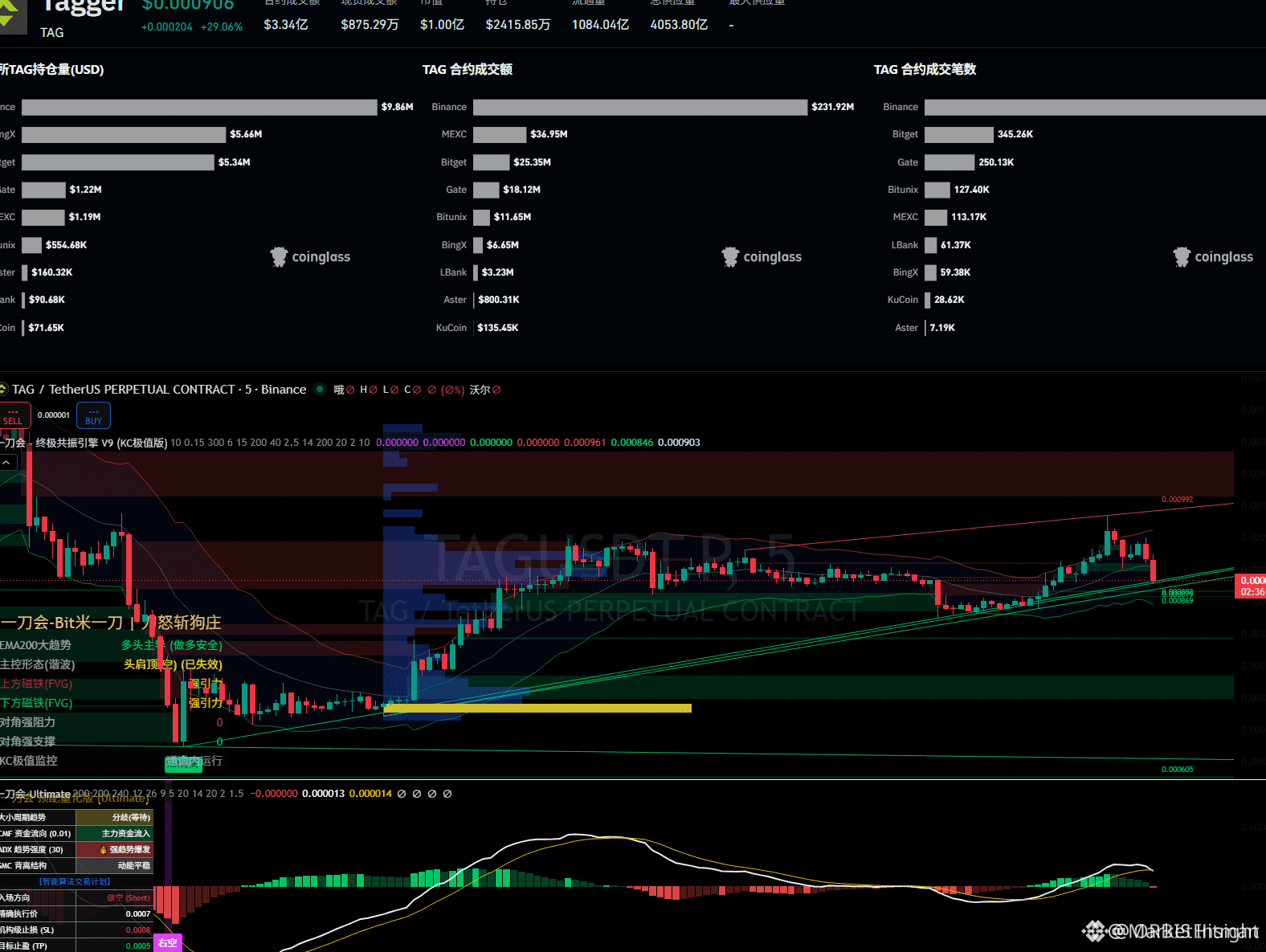Click the KC极值监控 row label
Screen dimensions: 1266x952
click(x=29, y=761)
